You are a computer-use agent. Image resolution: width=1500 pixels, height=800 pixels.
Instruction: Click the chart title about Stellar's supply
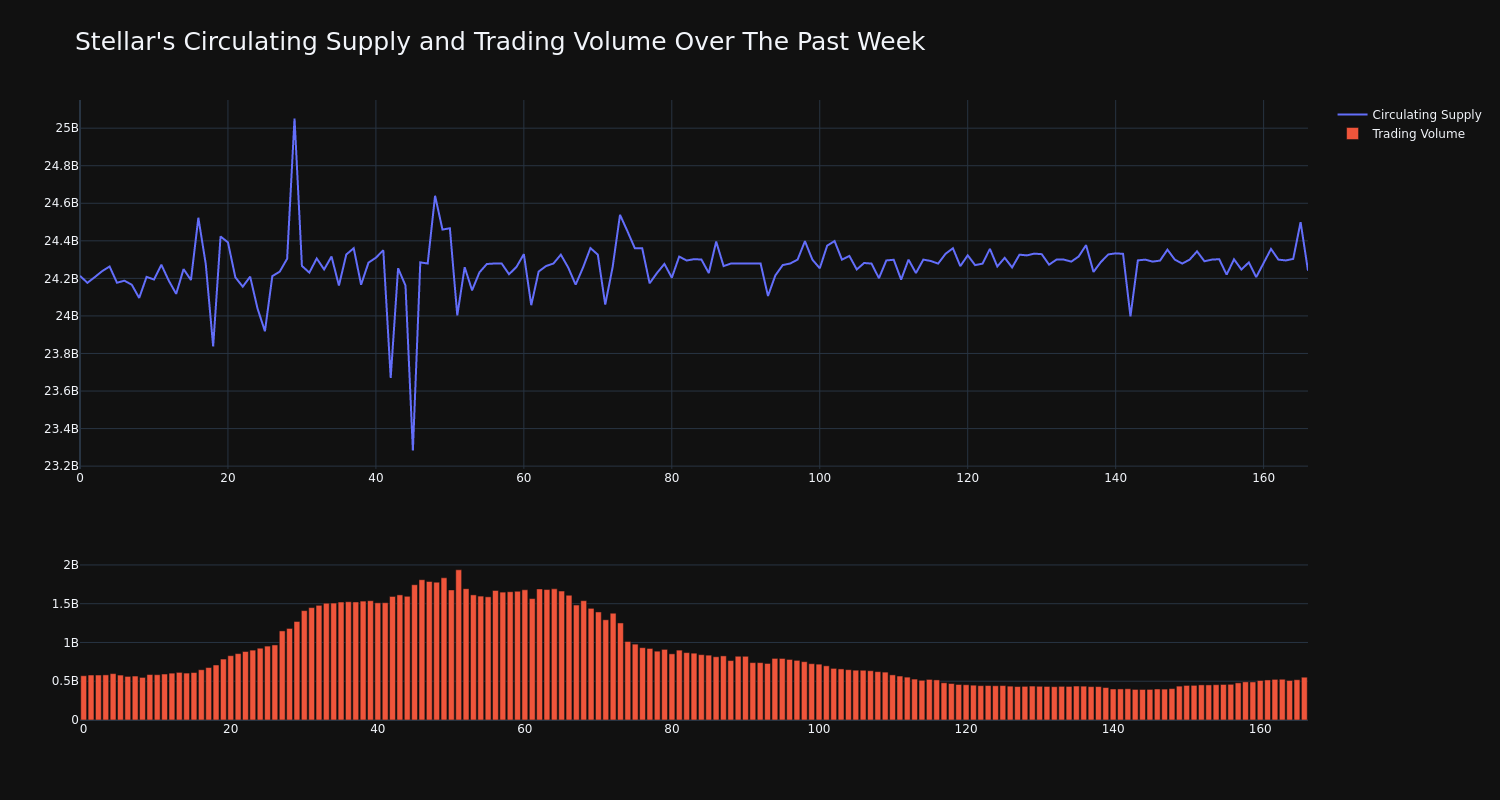500,42
